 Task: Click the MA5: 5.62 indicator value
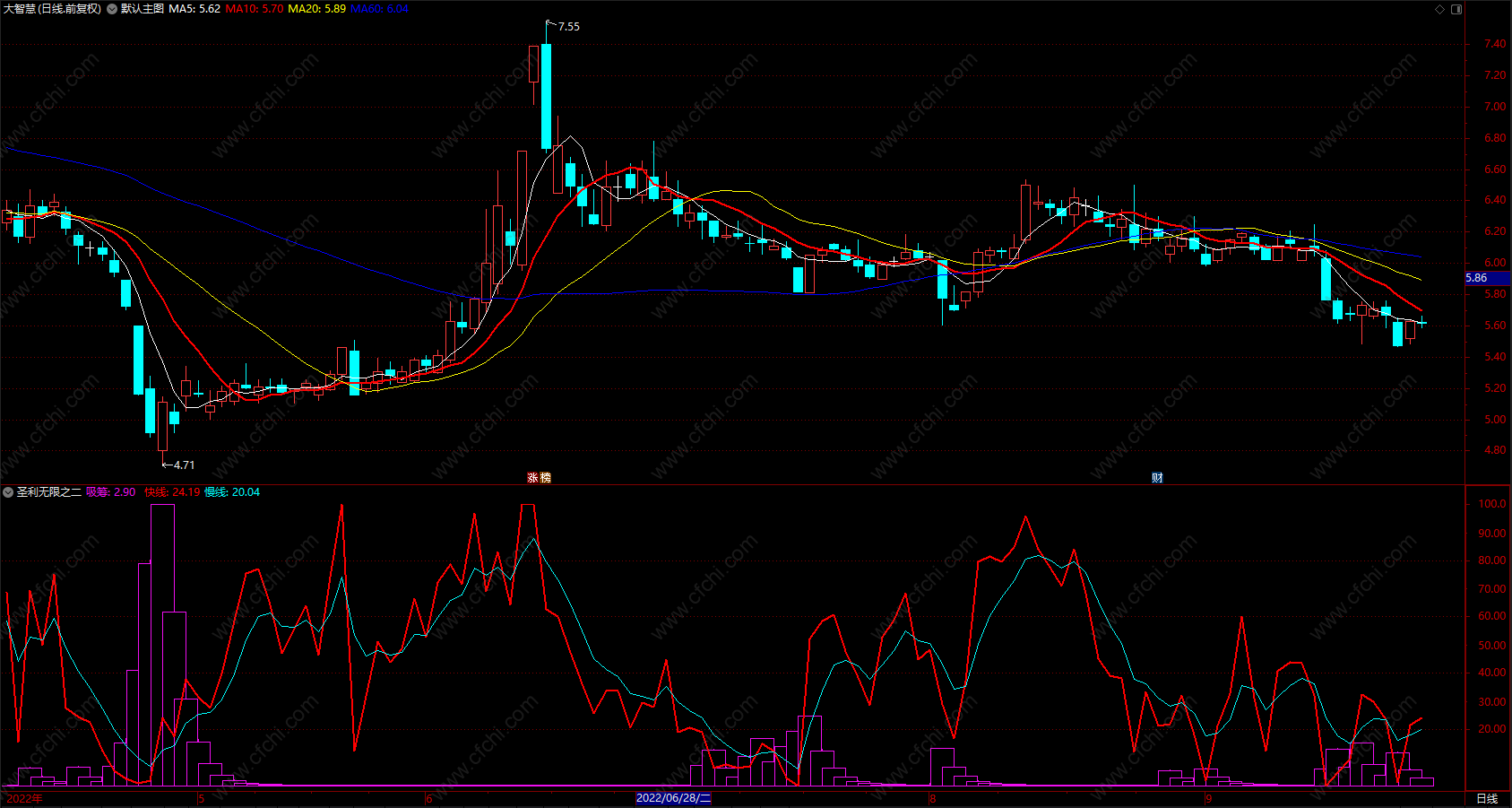[194, 9]
